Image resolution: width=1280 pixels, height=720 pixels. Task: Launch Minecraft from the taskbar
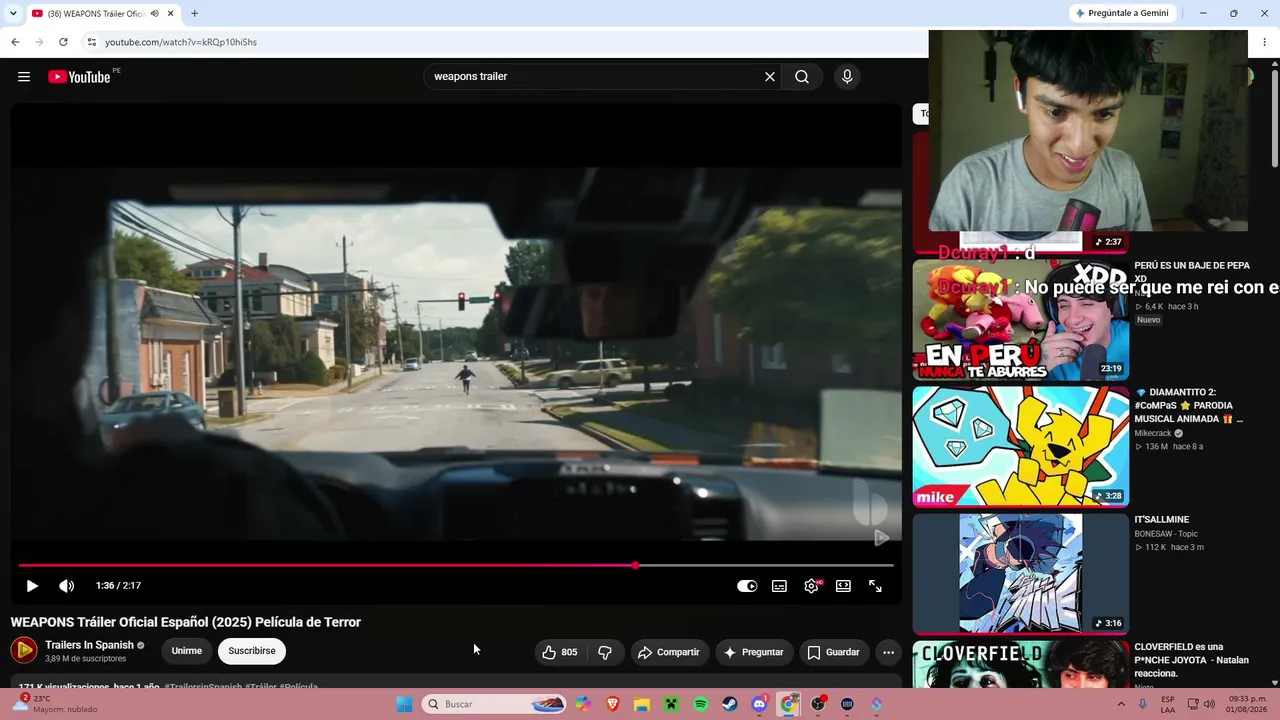coord(672,704)
